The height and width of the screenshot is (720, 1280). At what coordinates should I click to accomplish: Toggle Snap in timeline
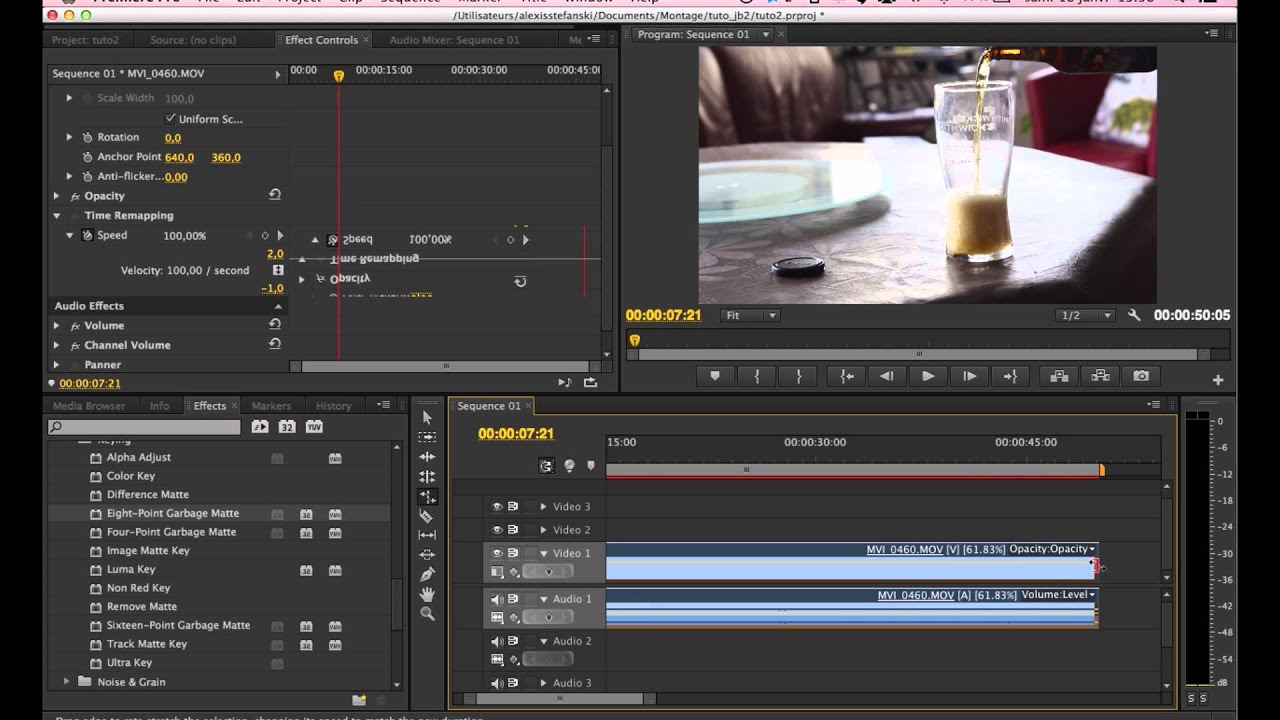click(x=546, y=465)
